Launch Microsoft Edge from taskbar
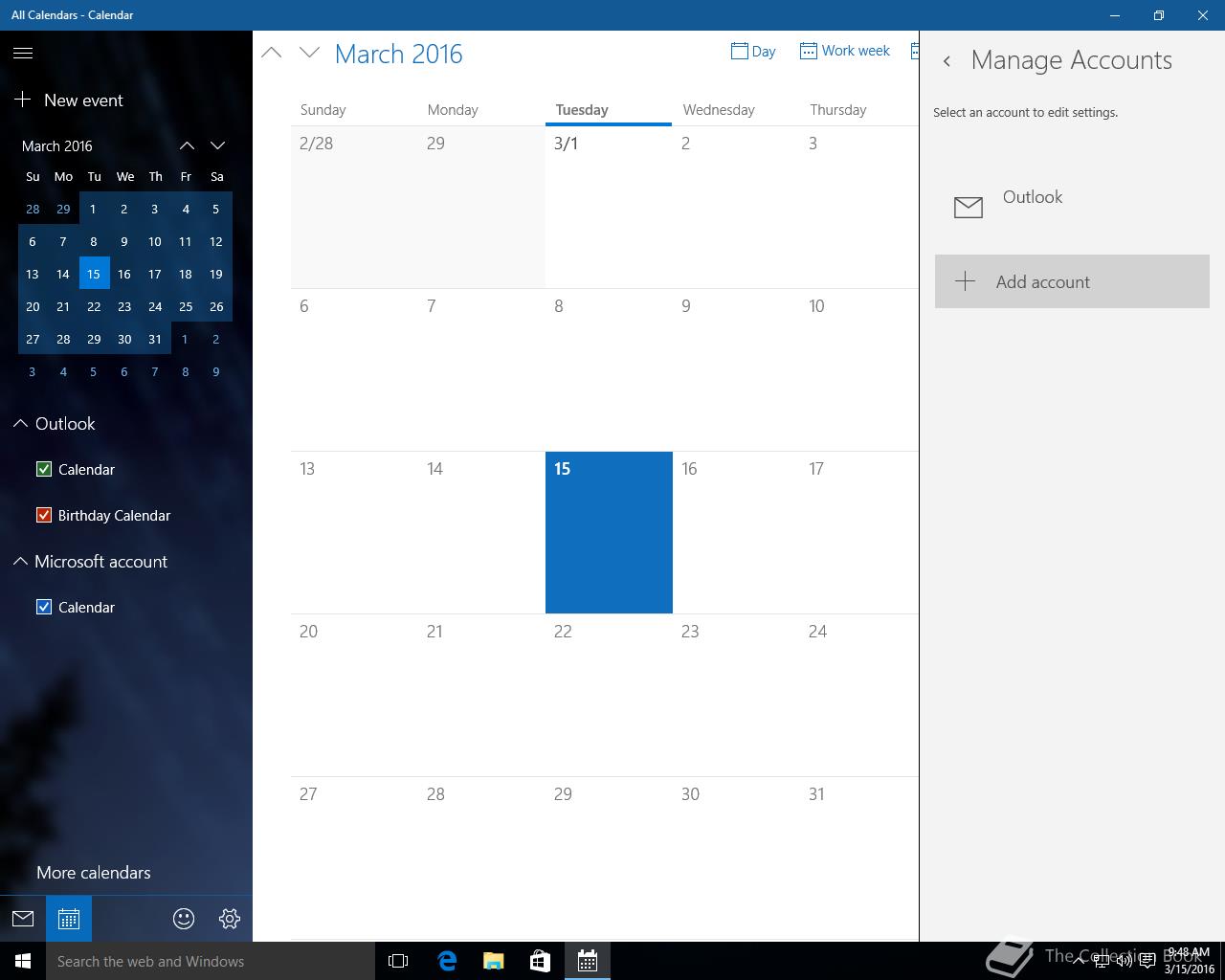 click(x=446, y=961)
